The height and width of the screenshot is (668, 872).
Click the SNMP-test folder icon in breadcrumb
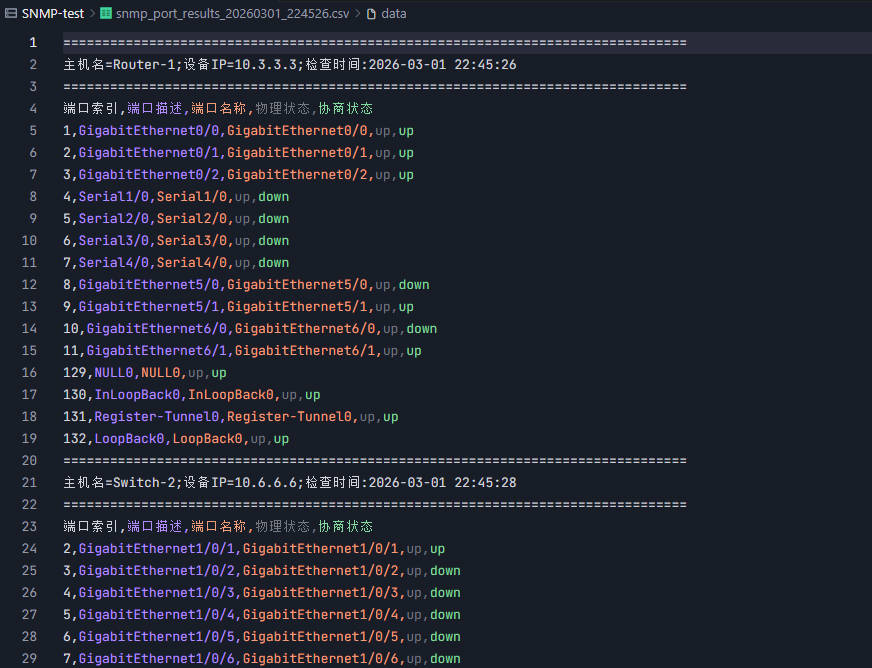click(11, 14)
